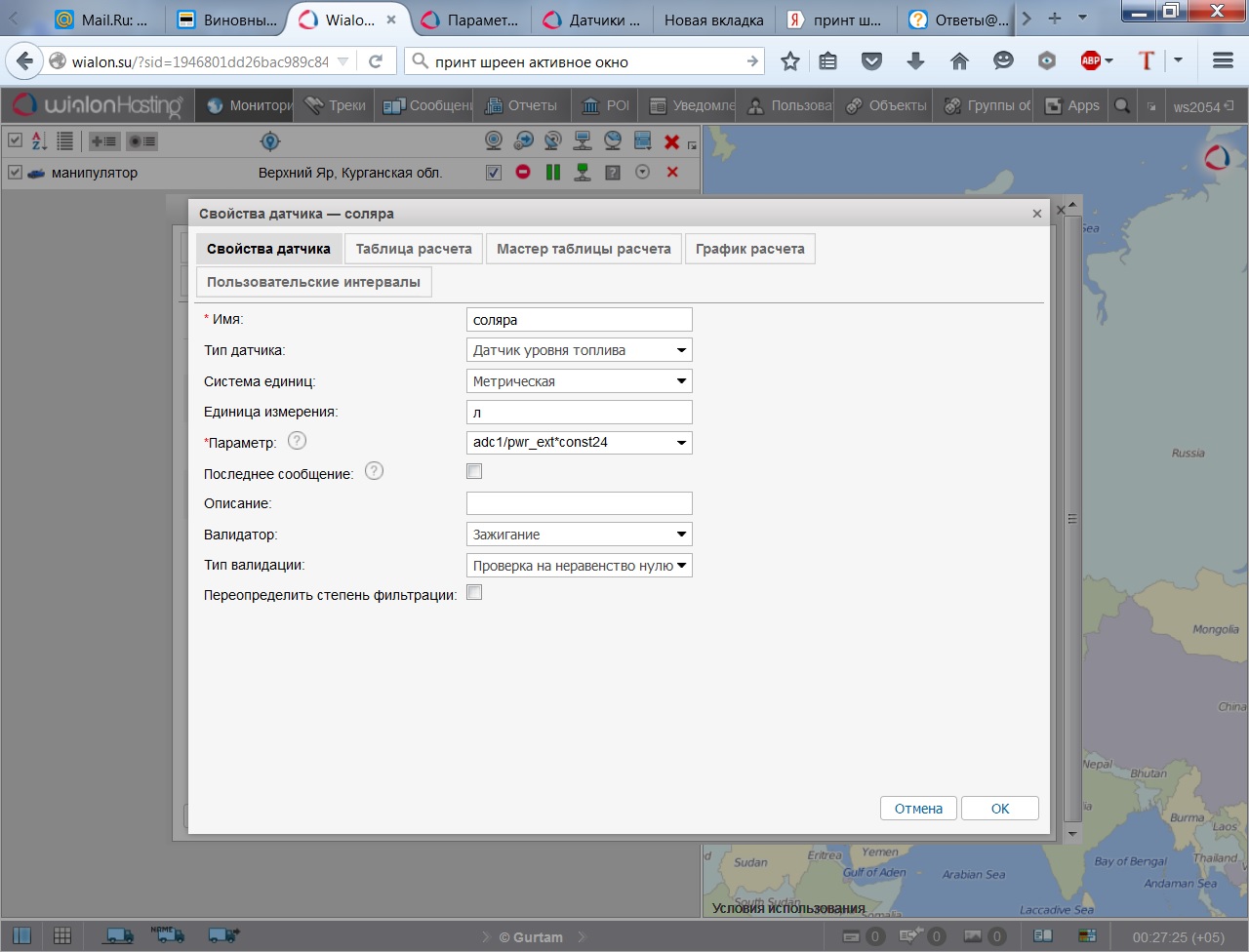Click the Описание text field

click(x=580, y=503)
